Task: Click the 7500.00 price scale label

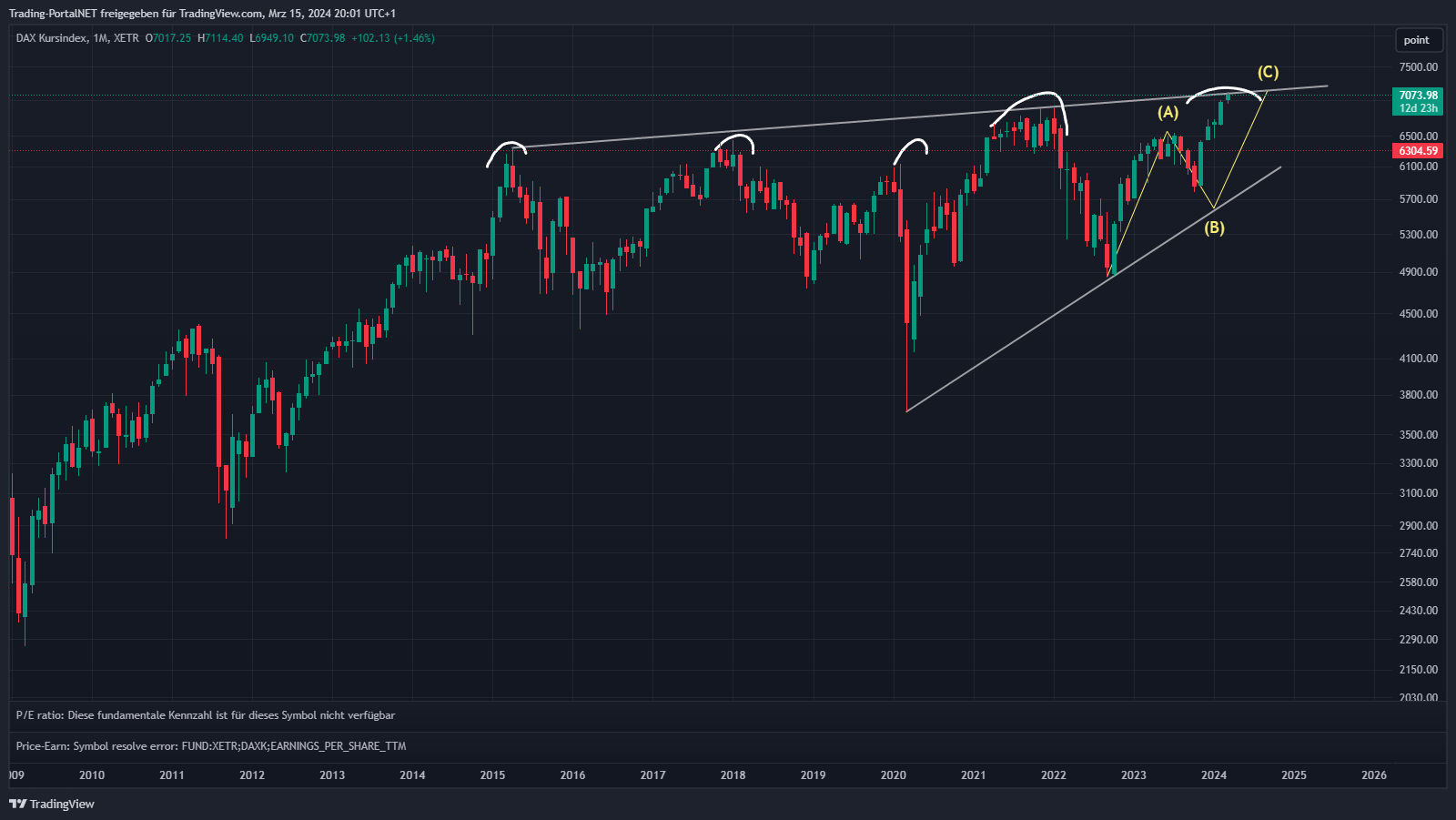Action: pyautogui.click(x=1418, y=67)
